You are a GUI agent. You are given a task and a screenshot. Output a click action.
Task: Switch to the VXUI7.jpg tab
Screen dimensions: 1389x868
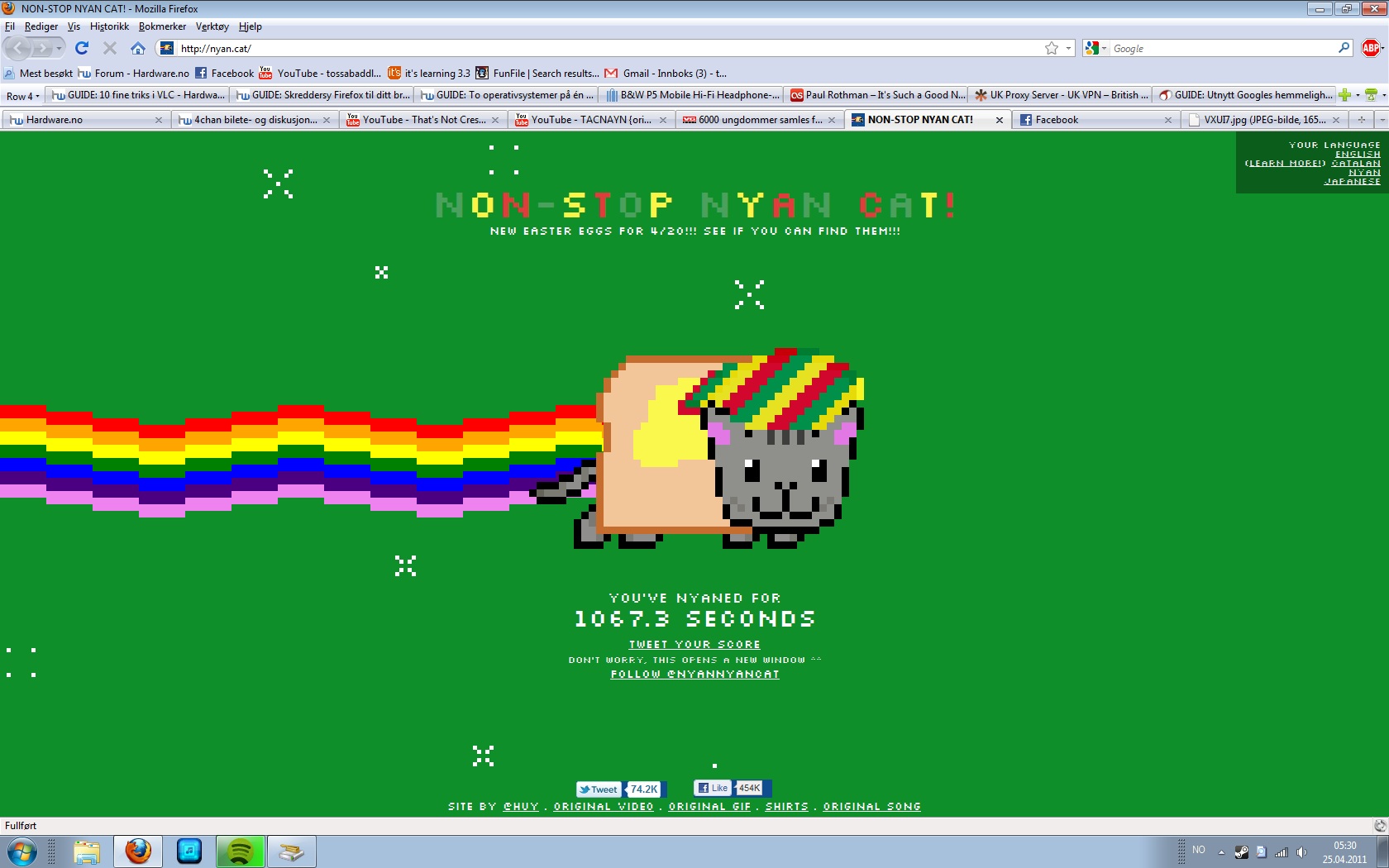coord(1263,120)
